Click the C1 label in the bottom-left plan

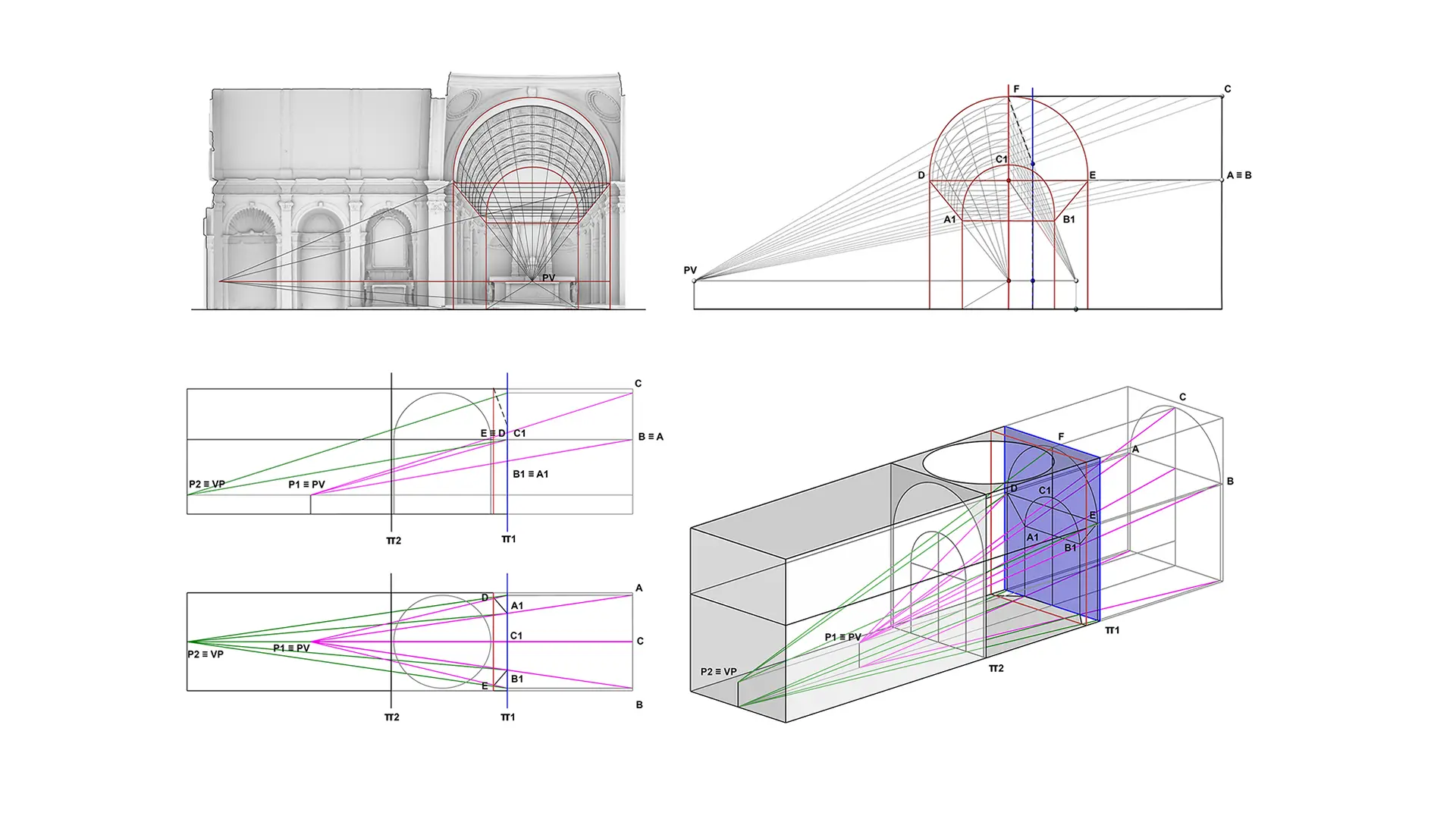click(x=516, y=635)
